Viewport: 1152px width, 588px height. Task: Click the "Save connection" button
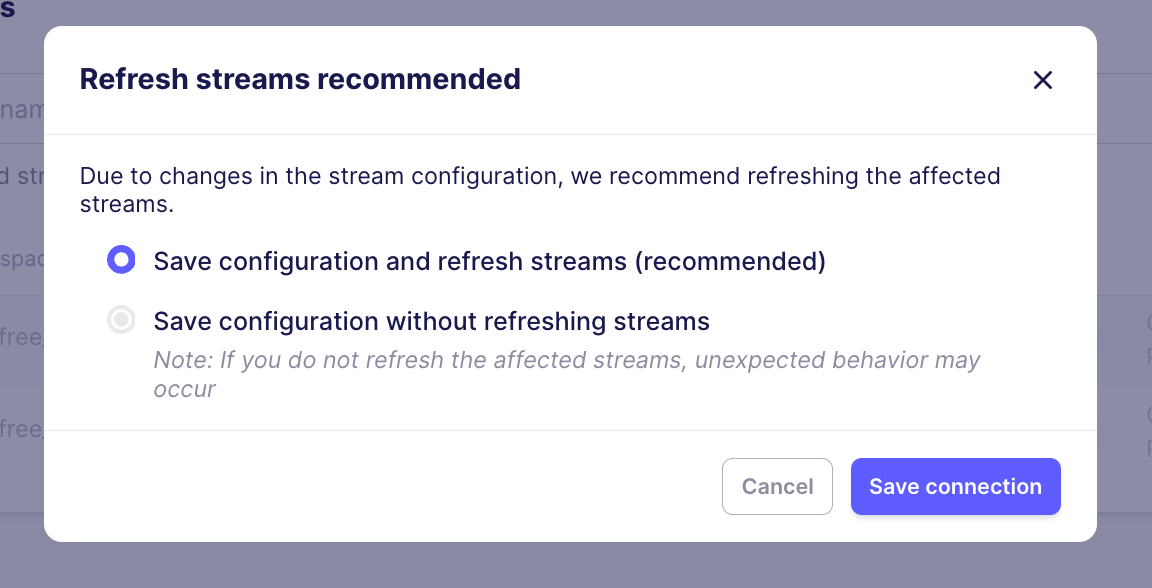pyautogui.click(x=955, y=486)
